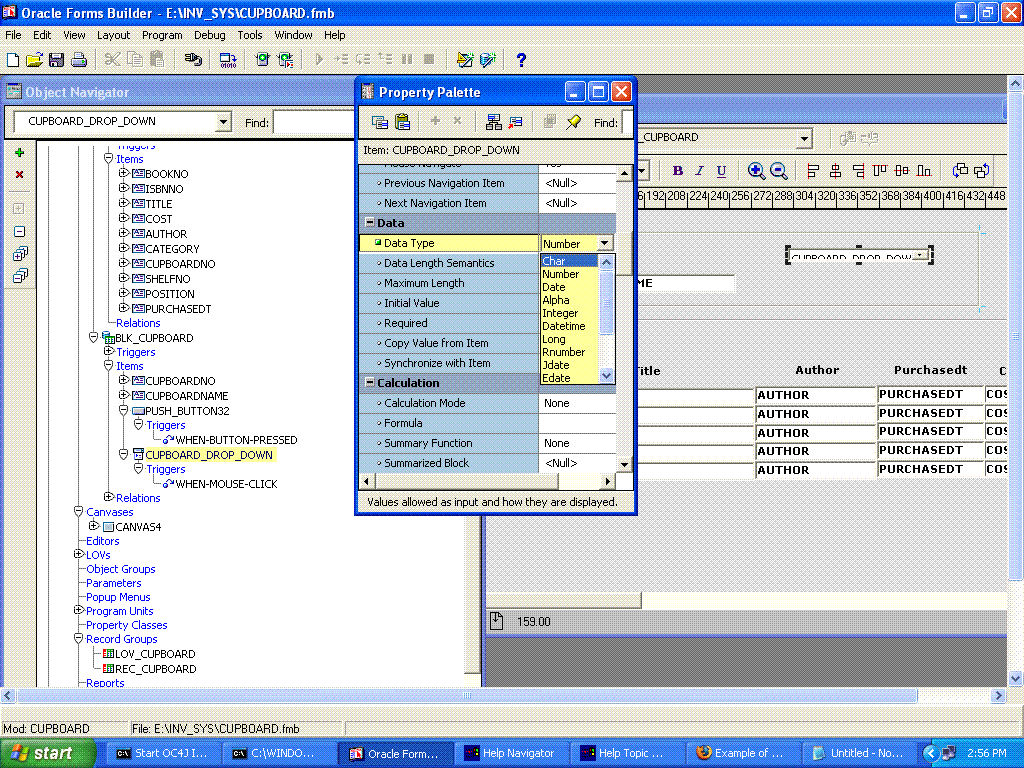Collapse the BLK_CUPBOARD block node
The height and width of the screenshot is (768, 1024).
[x=93, y=338]
